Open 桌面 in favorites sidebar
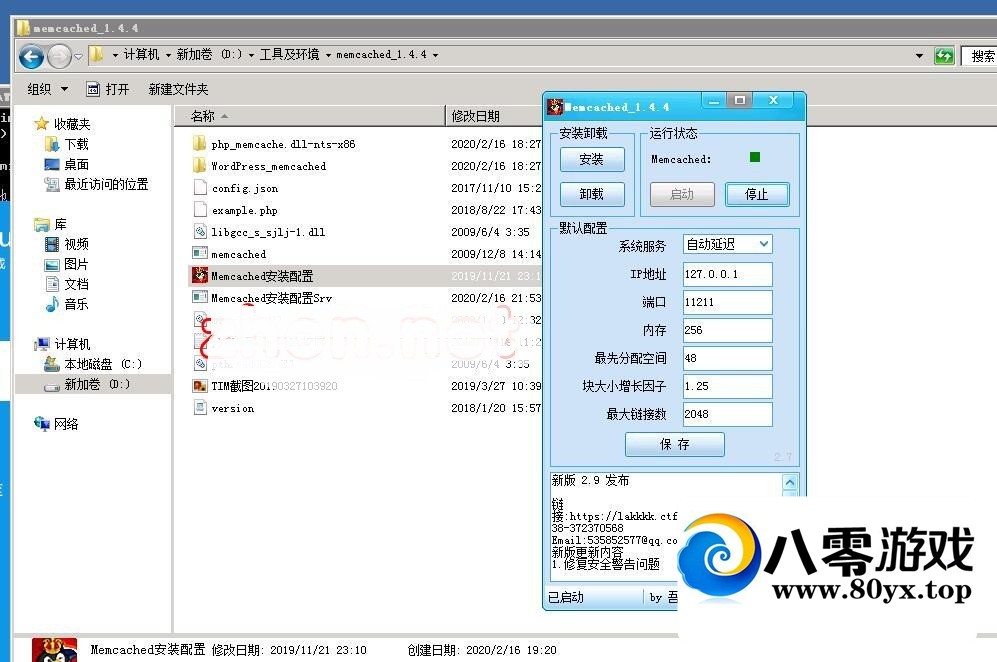The height and width of the screenshot is (662, 997). [x=76, y=164]
